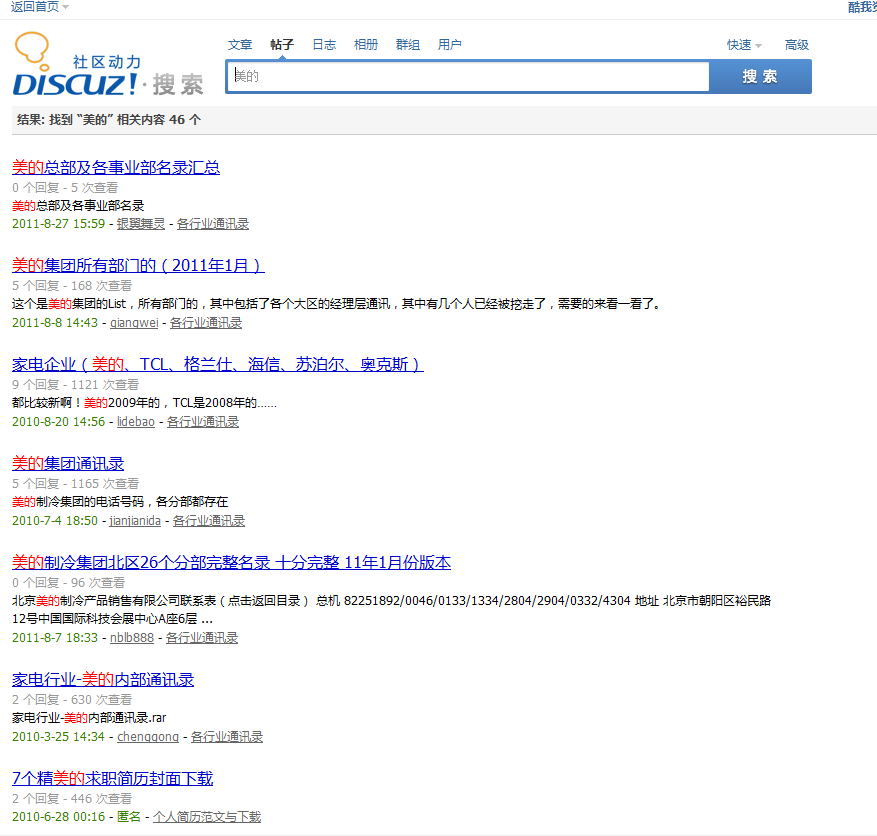The height and width of the screenshot is (836, 877).
Task: Open 各行业通讯录 forum beside jianjianida
Action: click(209, 521)
